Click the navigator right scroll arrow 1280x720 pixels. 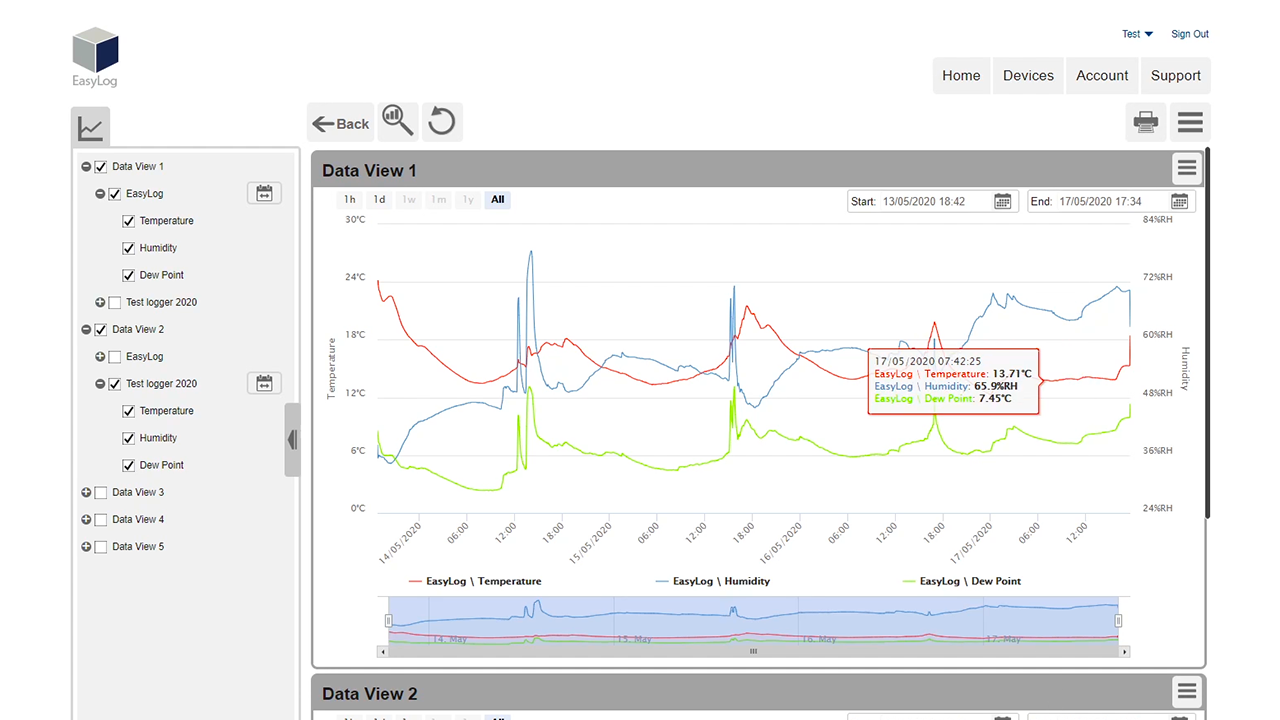tap(1125, 651)
